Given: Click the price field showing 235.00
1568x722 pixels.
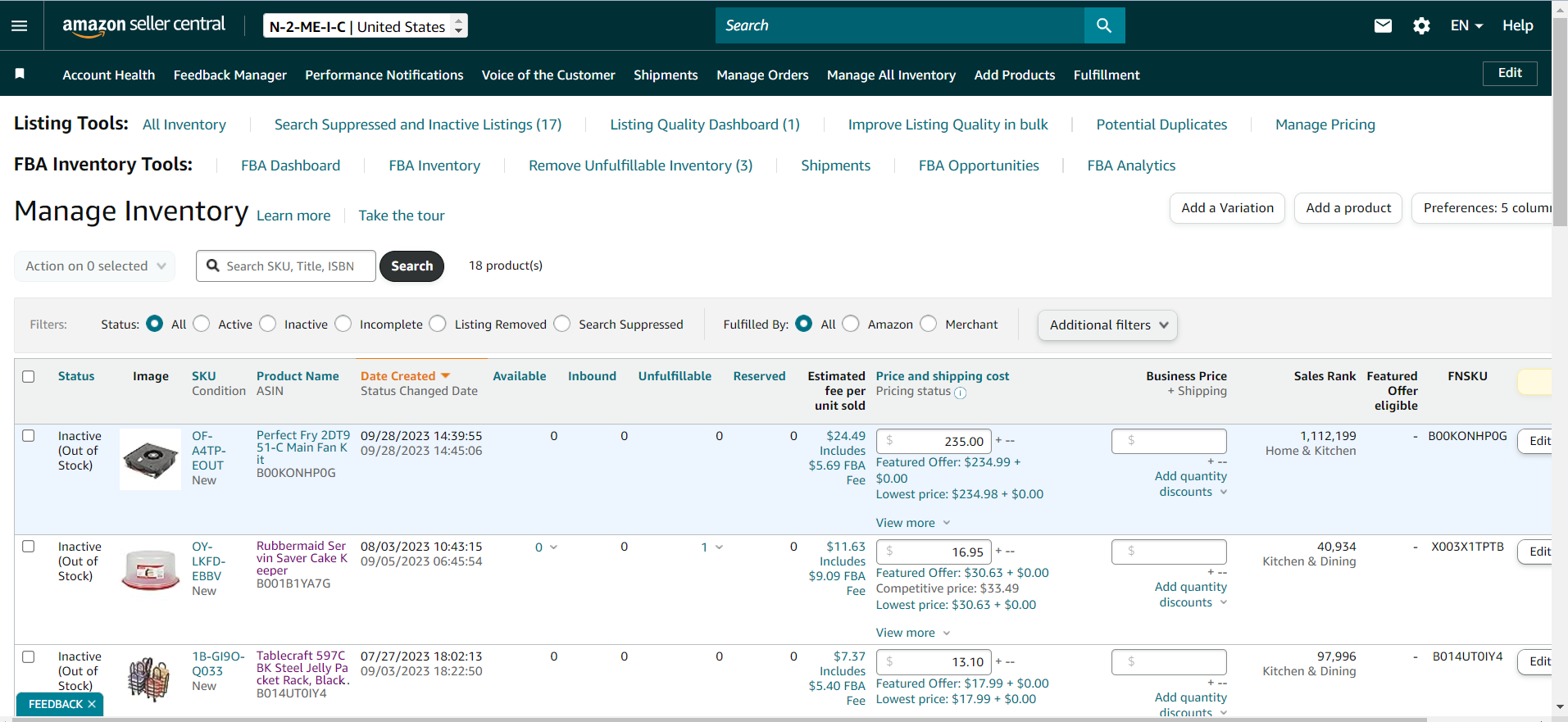Looking at the screenshot, I should (x=934, y=441).
